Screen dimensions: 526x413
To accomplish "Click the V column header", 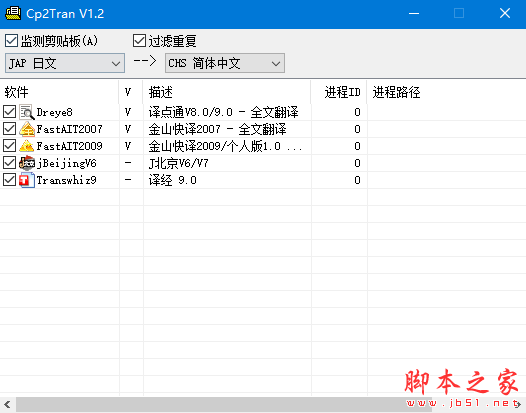I will pos(131,92).
